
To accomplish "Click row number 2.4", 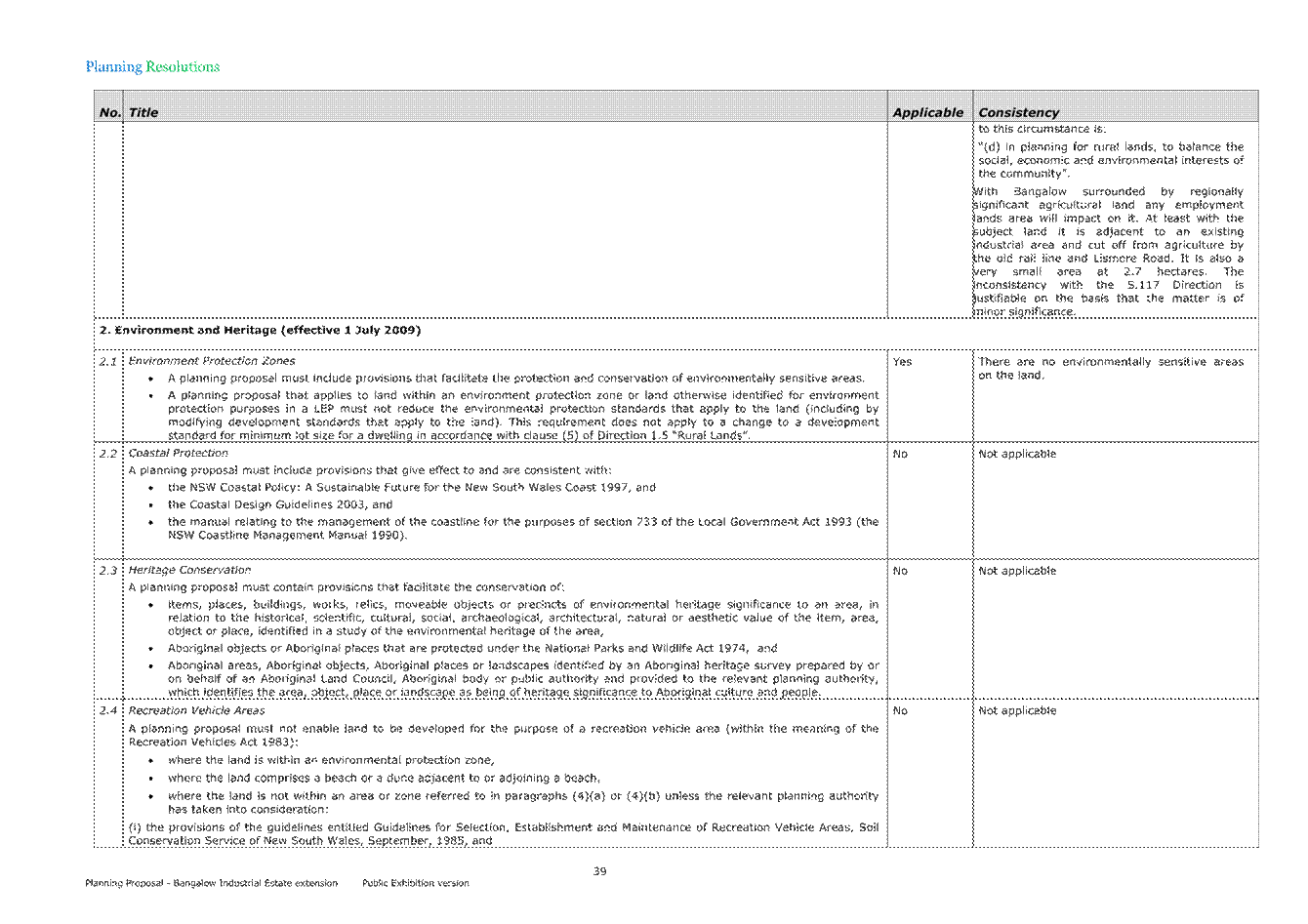I will pos(108,711).
